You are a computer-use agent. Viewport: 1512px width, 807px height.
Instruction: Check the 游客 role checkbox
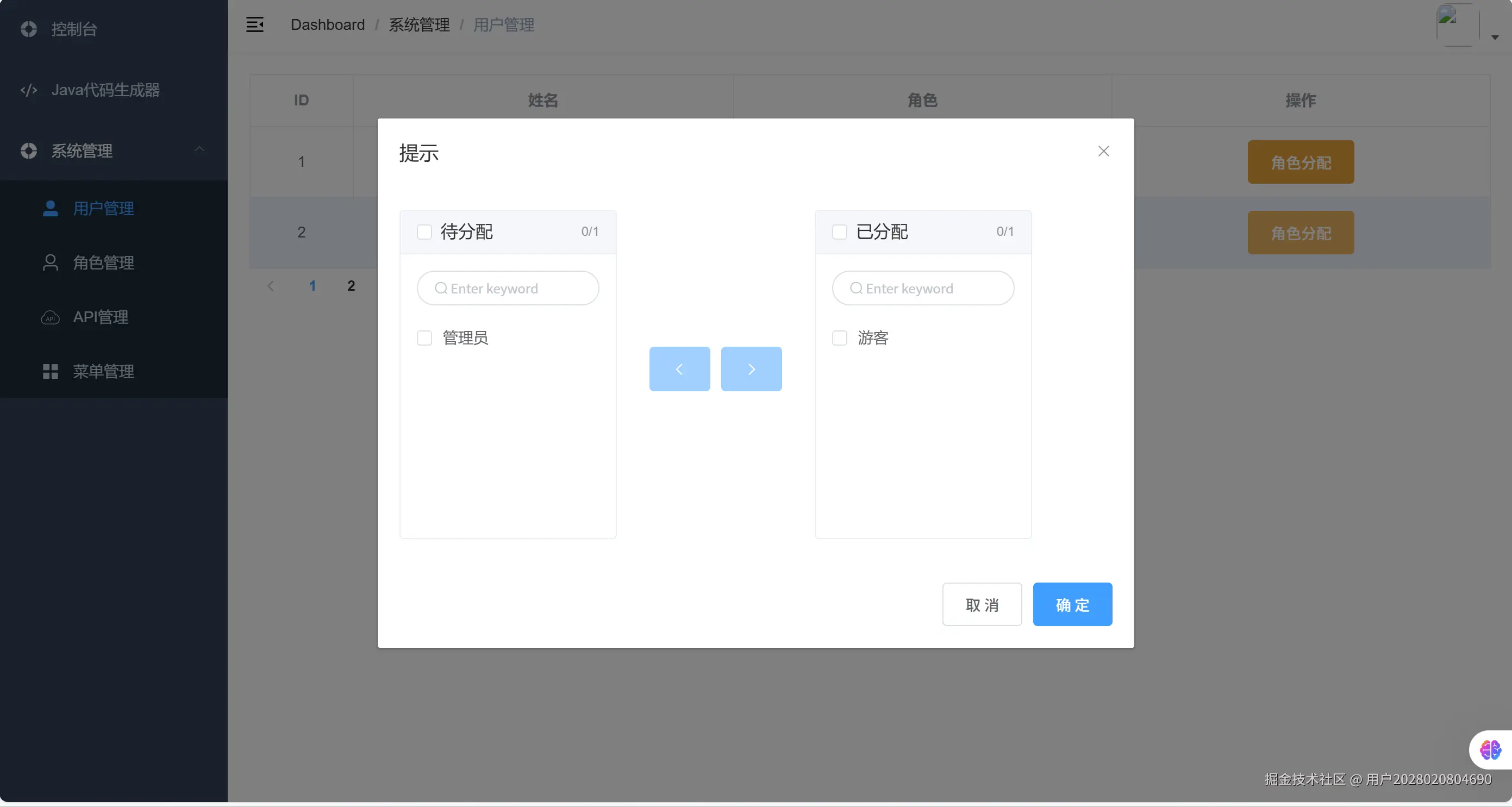(839, 338)
